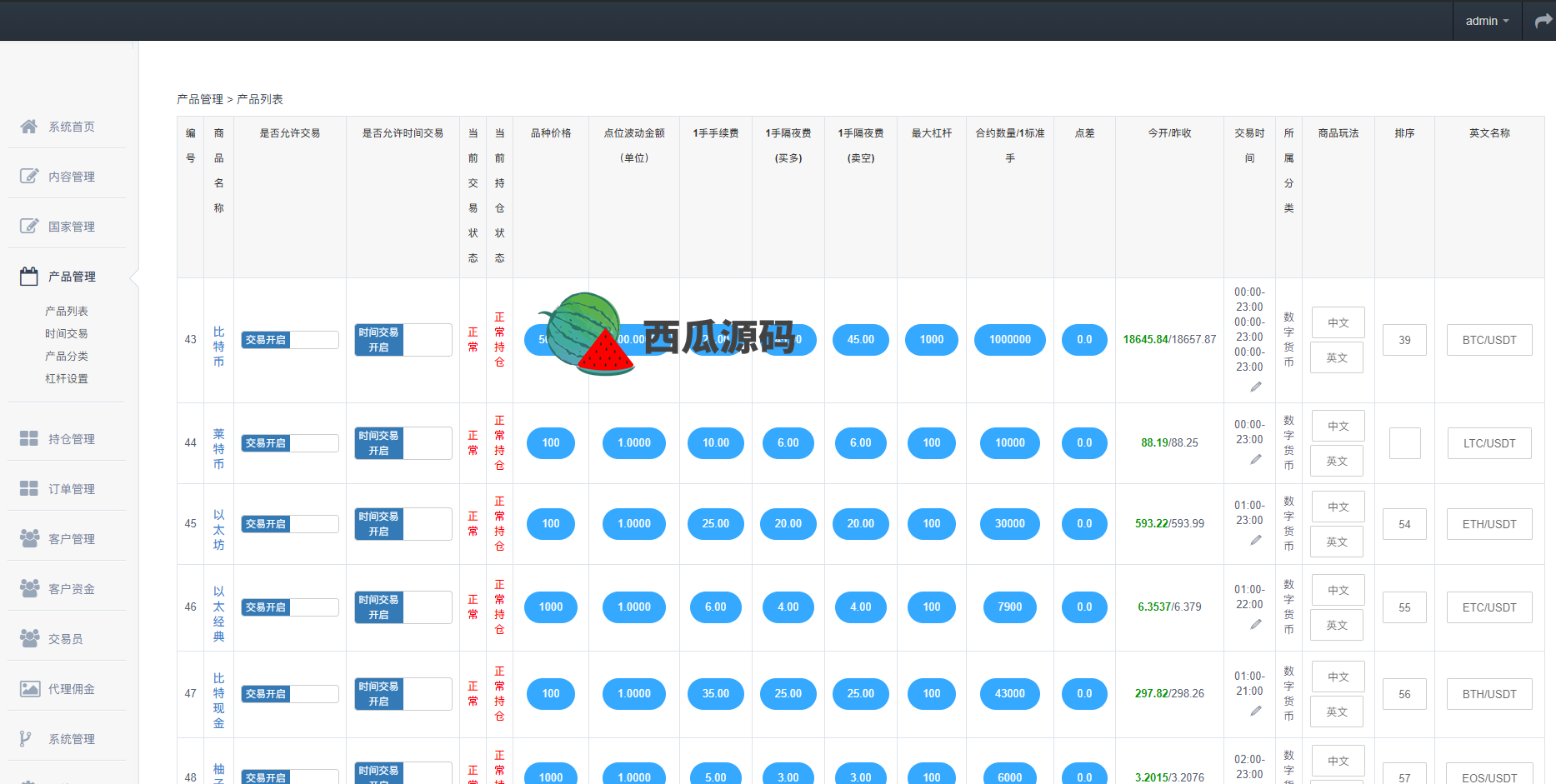Open 杠杆设置 submenu item
This screenshot has width=1556, height=784.
click(x=67, y=378)
